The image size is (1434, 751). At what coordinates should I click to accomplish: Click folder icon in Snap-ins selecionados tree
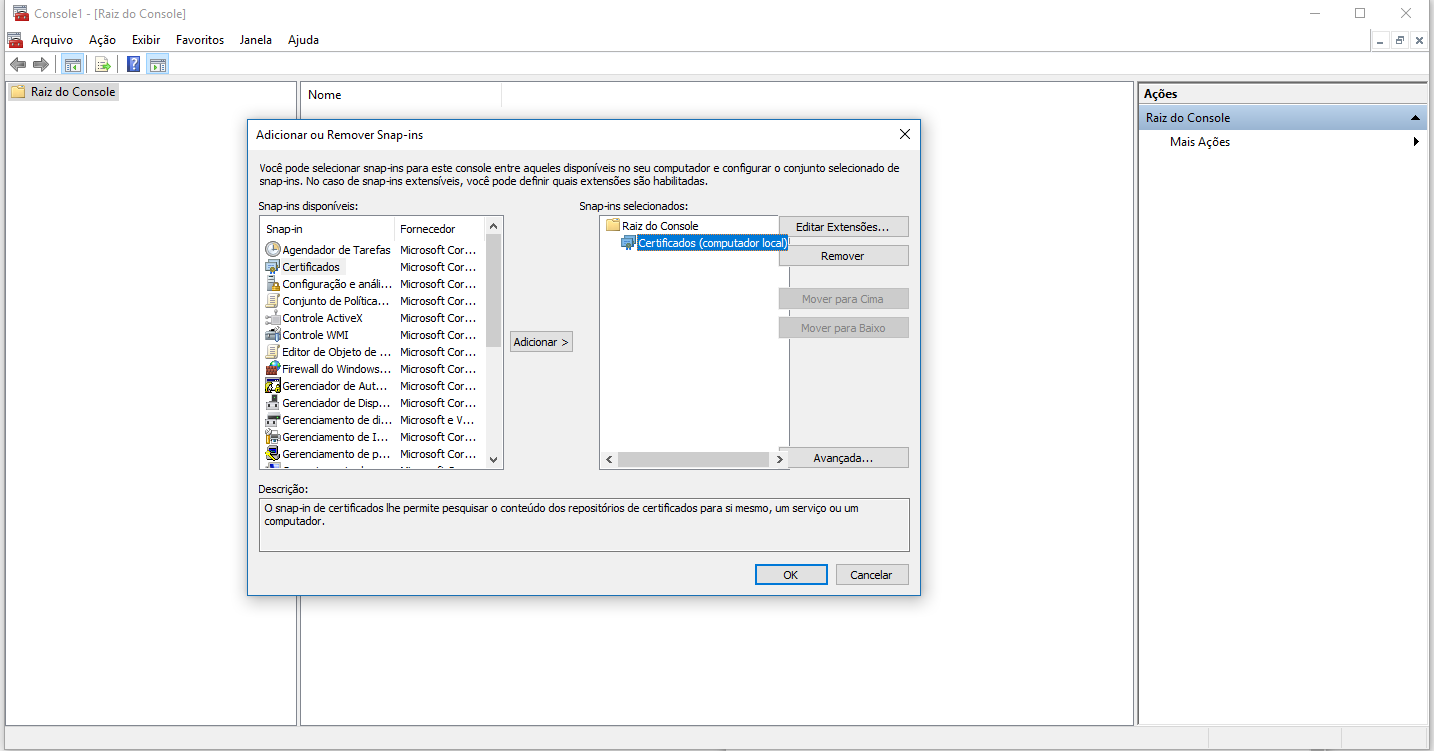pos(613,226)
